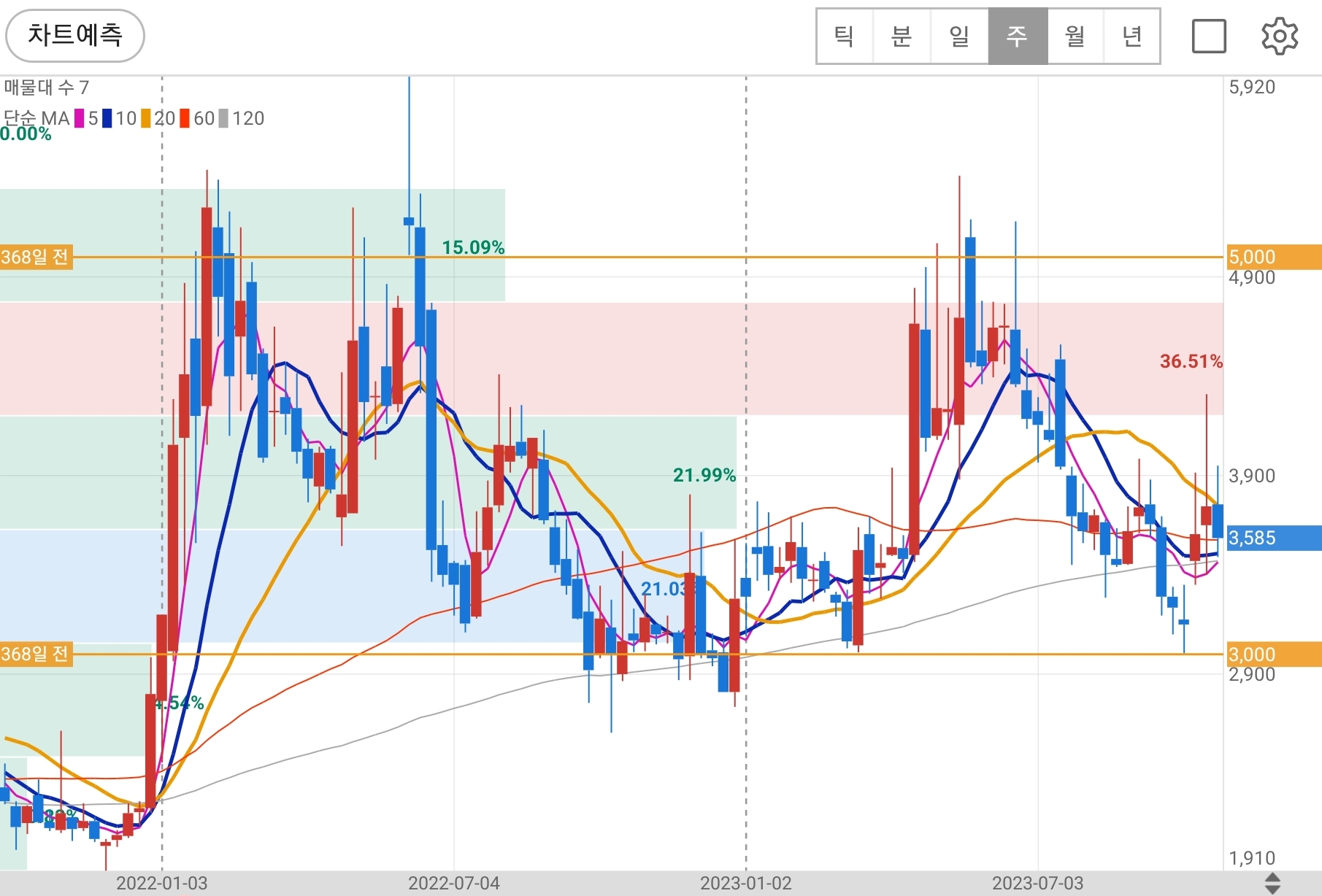Click the 단순 MA legend label
The image size is (1322, 896).
pos(36,118)
